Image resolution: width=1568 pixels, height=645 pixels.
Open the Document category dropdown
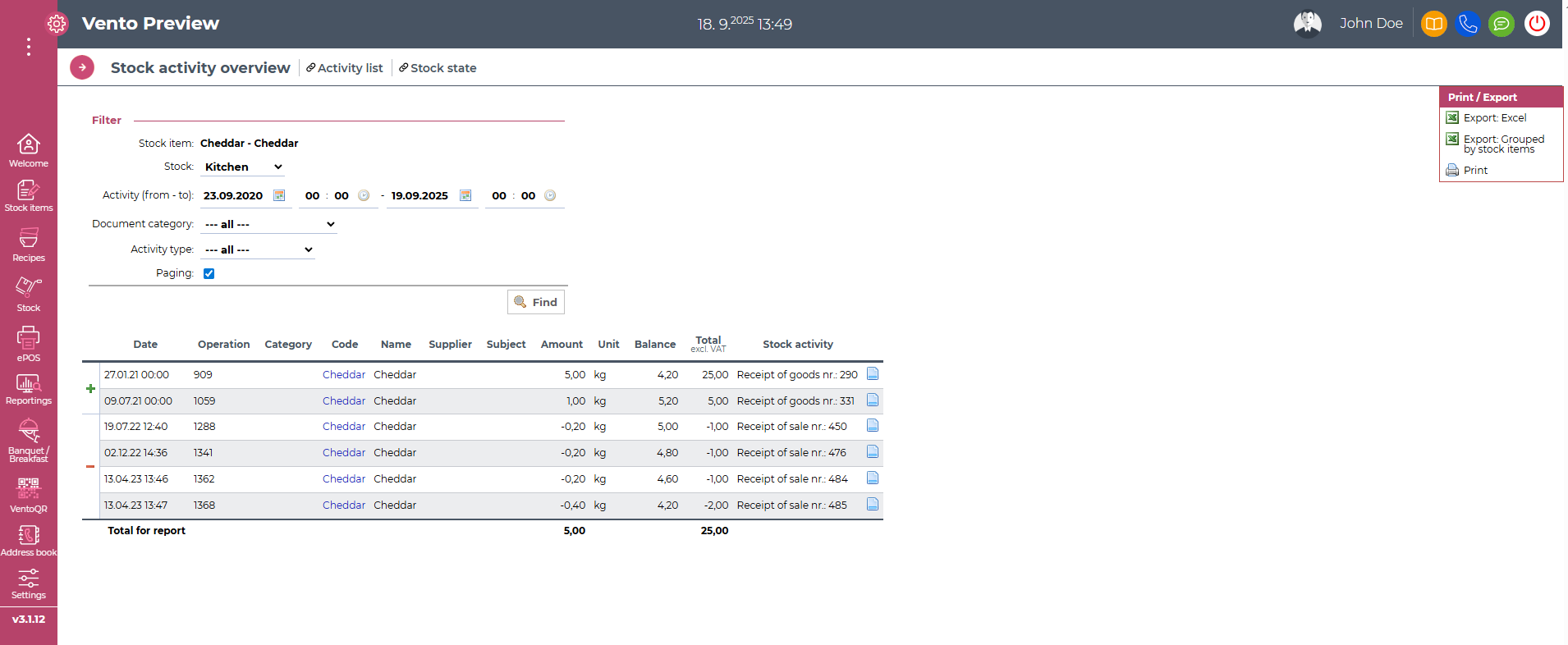[269, 224]
